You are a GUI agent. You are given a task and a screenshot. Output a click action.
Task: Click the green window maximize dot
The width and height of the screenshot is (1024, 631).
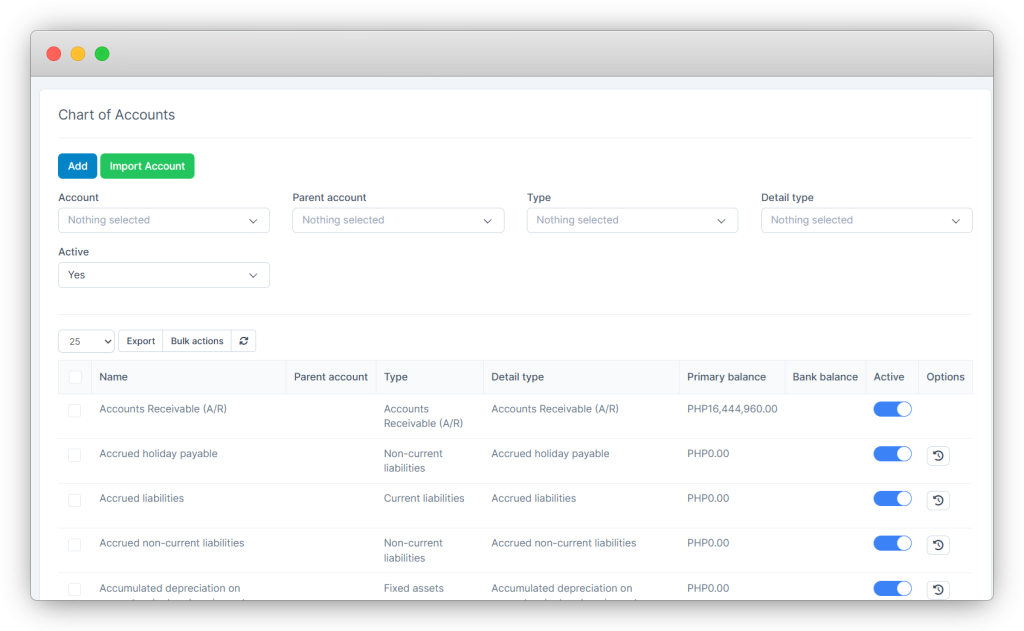pyautogui.click(x=102, y=54)
